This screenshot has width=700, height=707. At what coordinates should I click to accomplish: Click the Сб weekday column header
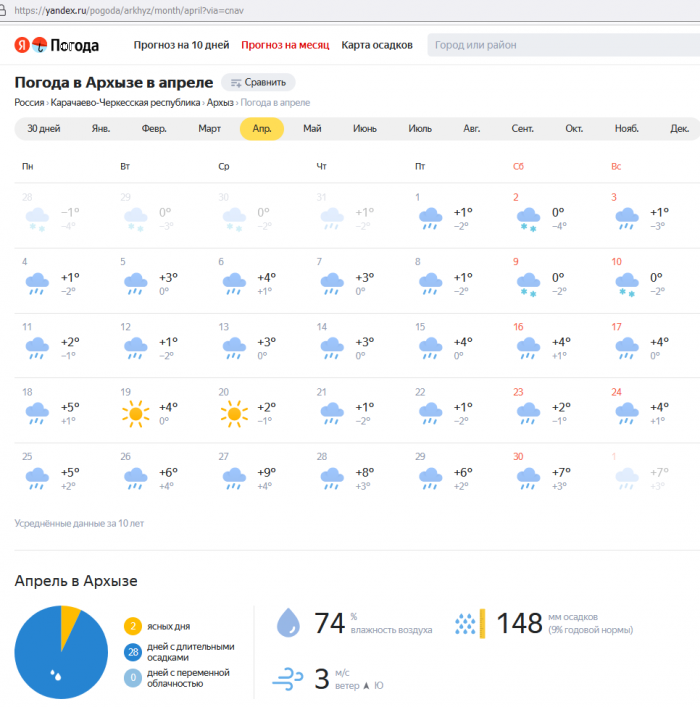pos(518,166)
